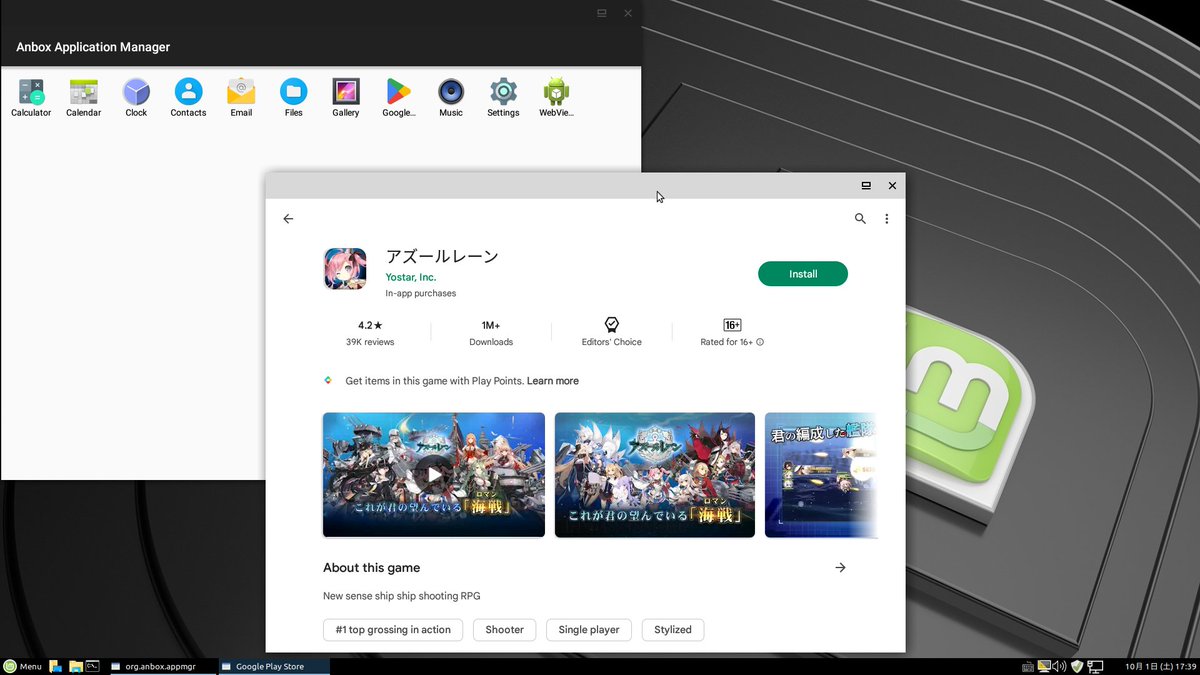Go back with the Play Store arrow
This screenshot has width=1200, height=675.
pyautogui.click(x=288, y=219)
